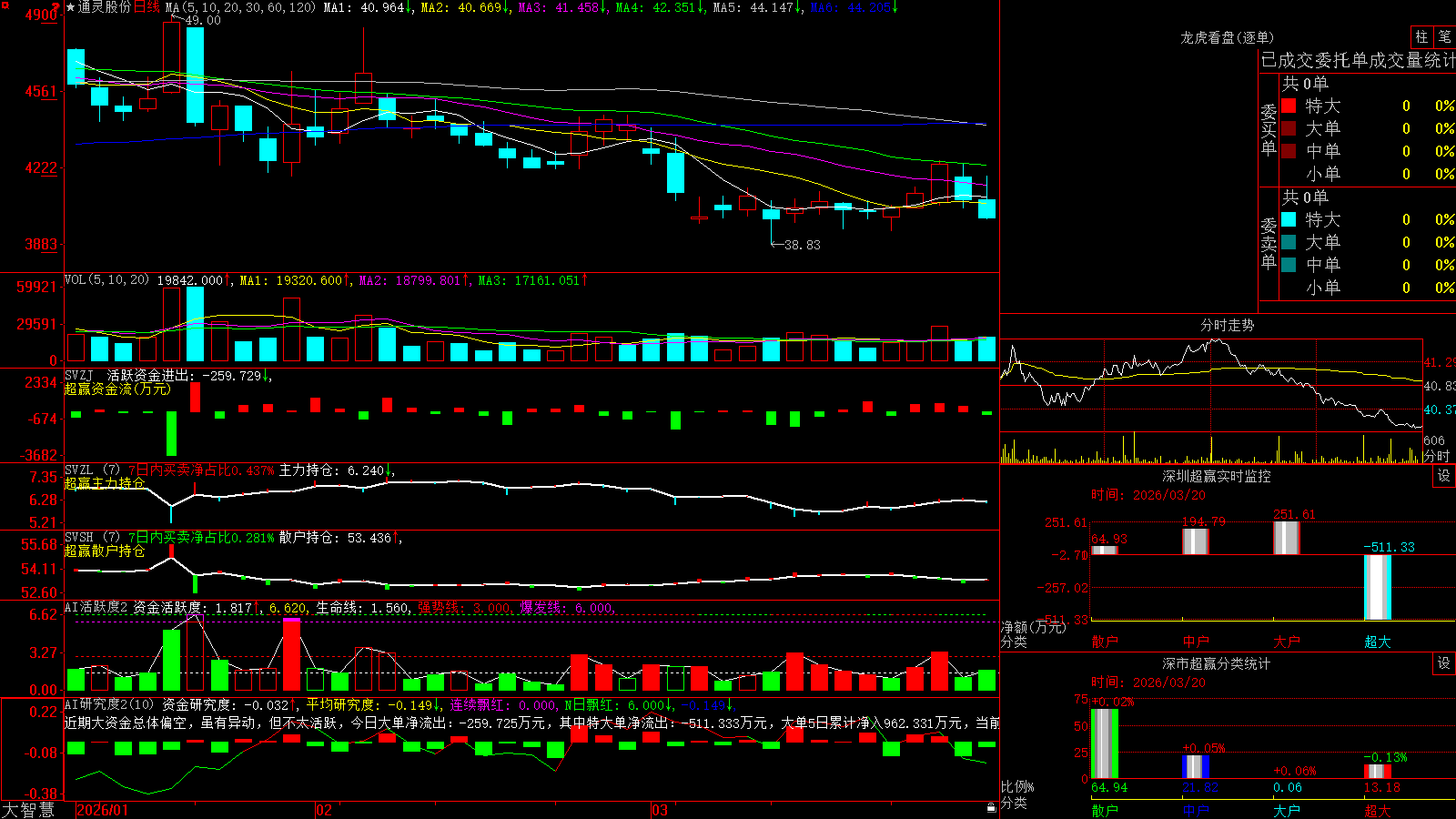Select the 分时走势 panel title
1456x819 pixels.
coord(1228,325)
